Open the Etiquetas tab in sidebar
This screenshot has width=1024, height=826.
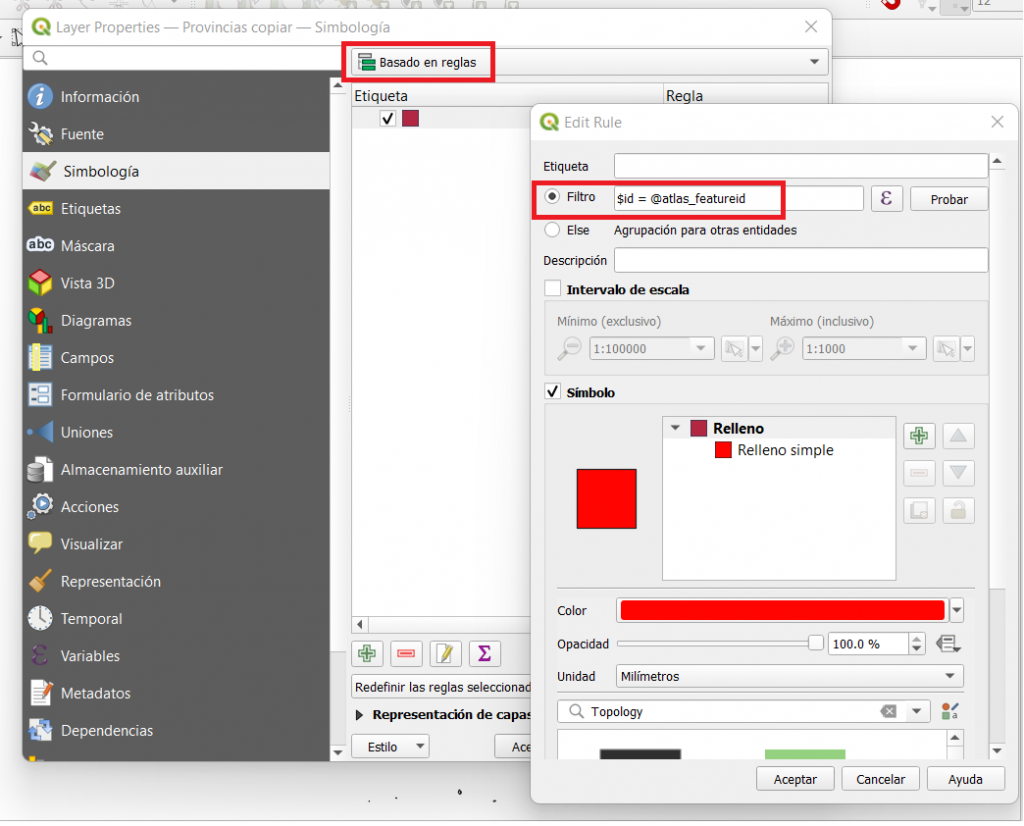[x=90, y=209]
